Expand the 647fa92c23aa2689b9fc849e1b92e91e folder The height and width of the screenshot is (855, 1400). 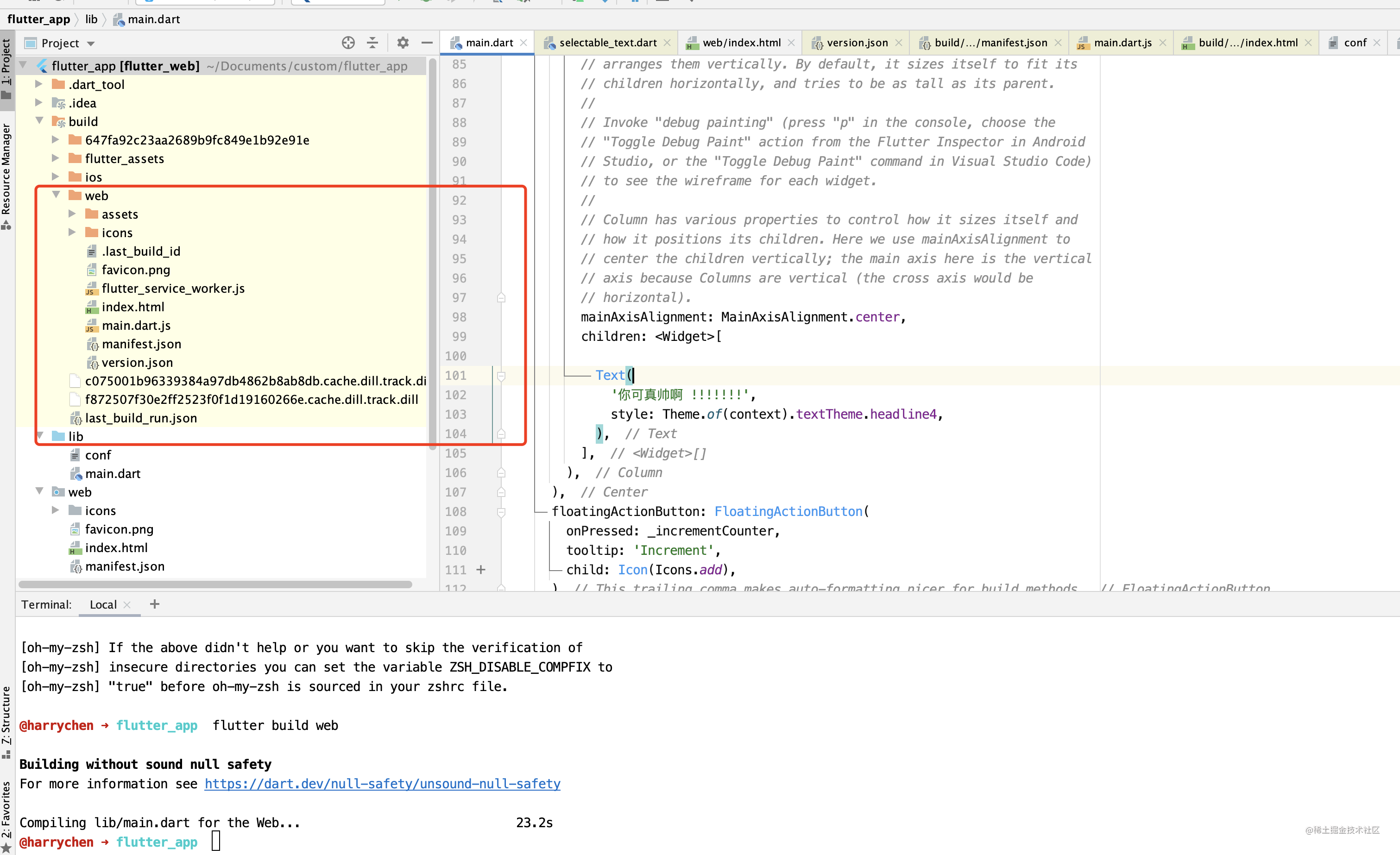click(x=55, y=140)
